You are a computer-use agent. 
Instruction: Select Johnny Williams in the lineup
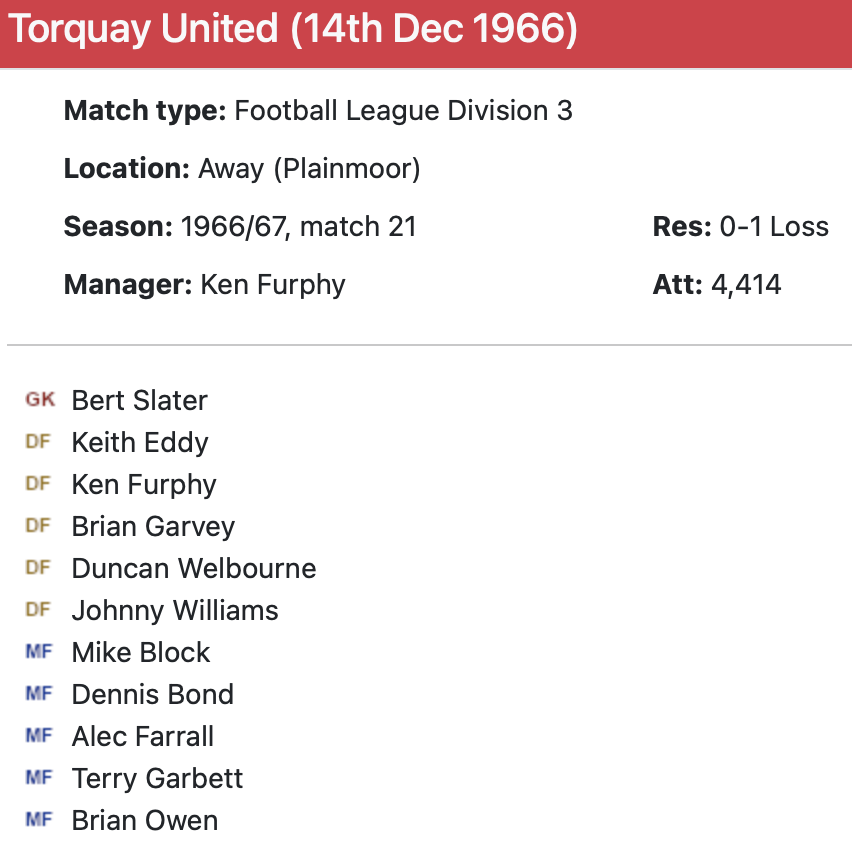tap(175, 610)
